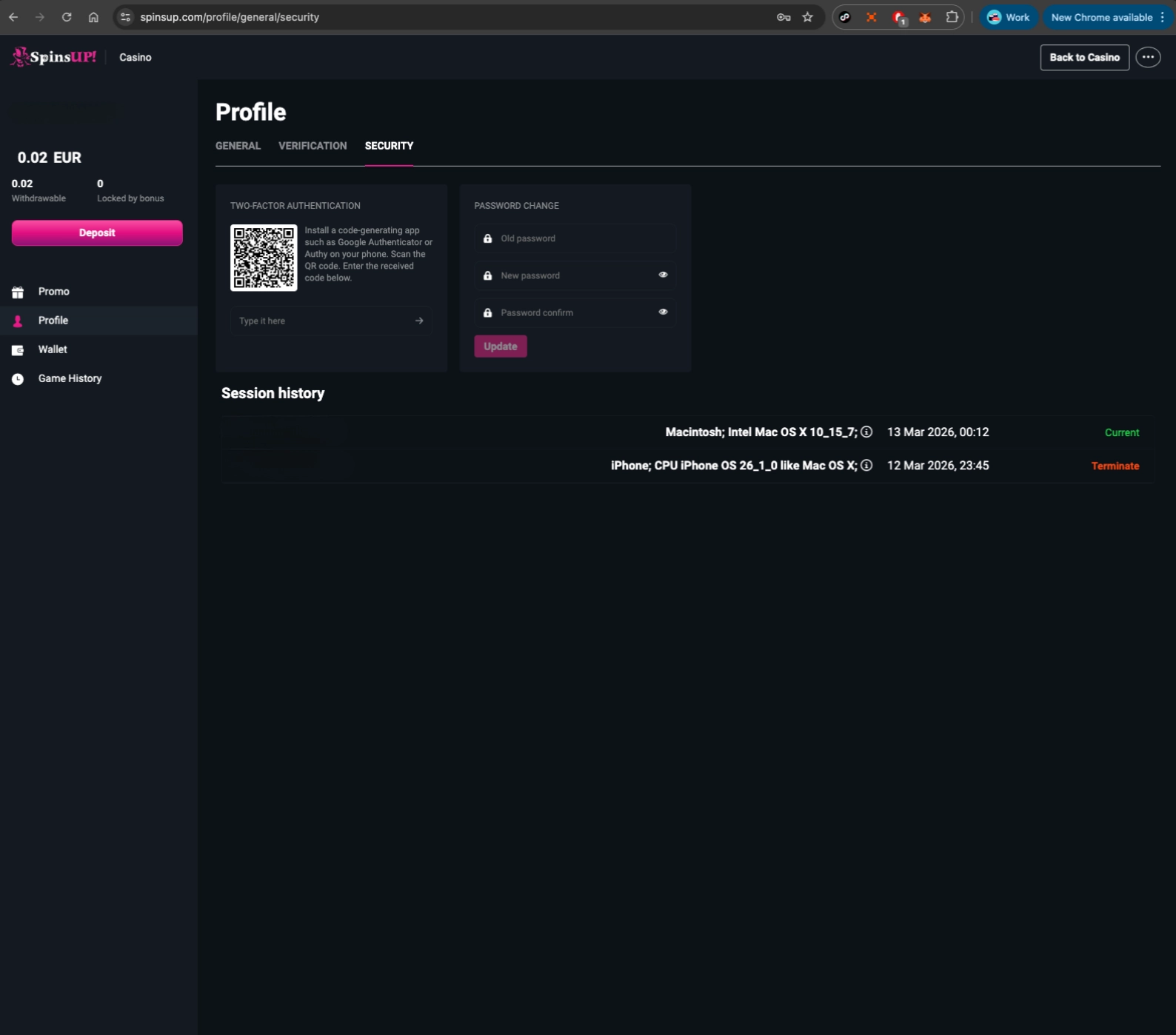The image size is (1176, 1035).
Task: Open the Casino link in header
Action: (x=136, y=57)
